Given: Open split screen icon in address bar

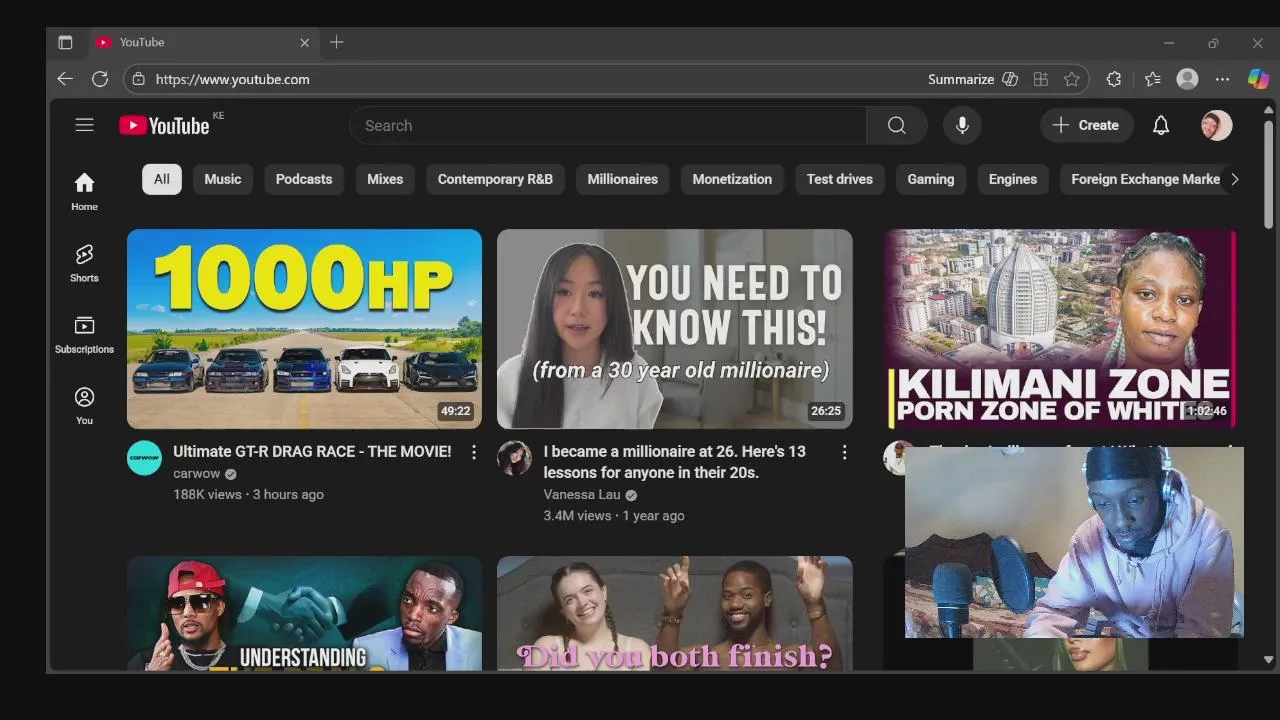Looking at the screenshot, I should [1041, 79].
